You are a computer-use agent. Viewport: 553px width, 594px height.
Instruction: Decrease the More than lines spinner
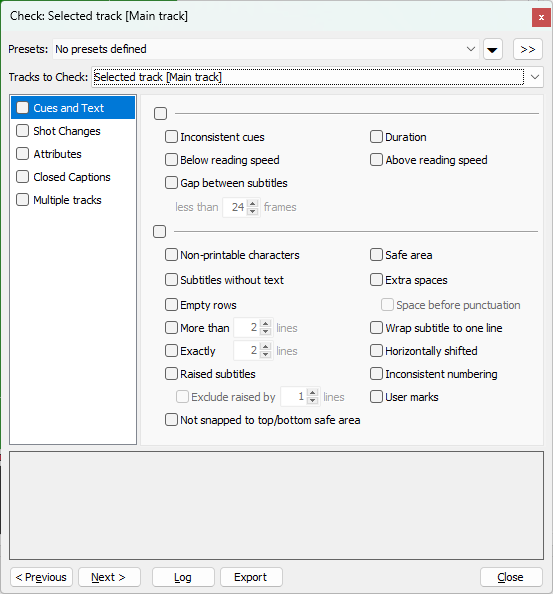(266, 332)
